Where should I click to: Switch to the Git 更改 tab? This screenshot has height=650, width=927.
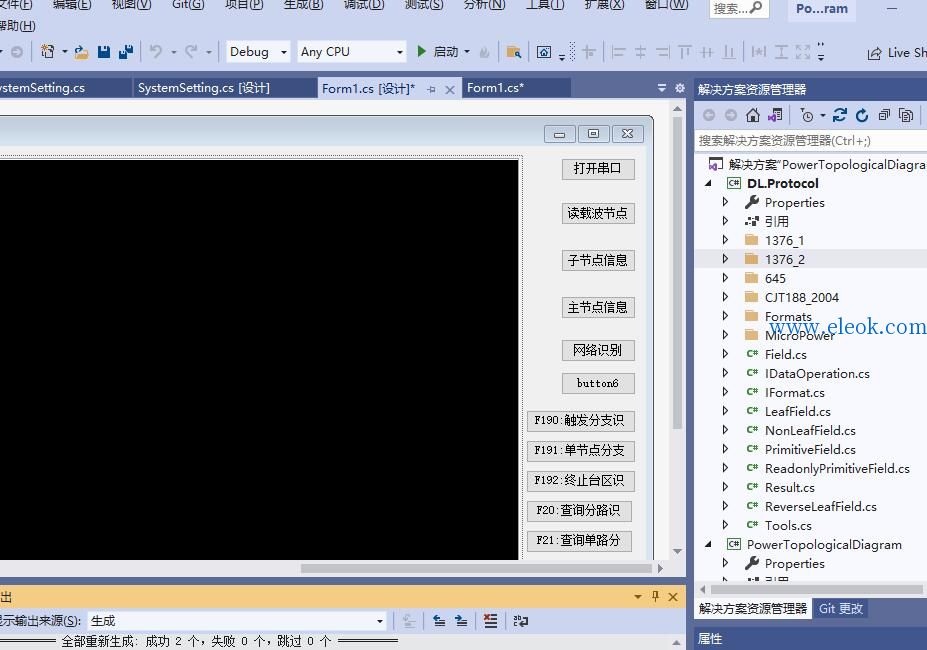click(x=841, y=609)
